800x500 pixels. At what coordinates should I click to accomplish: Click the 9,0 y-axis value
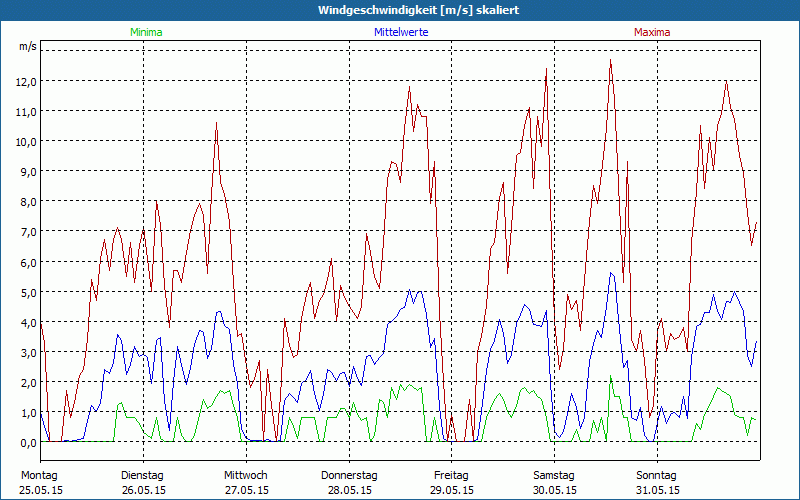pos(28,171)
